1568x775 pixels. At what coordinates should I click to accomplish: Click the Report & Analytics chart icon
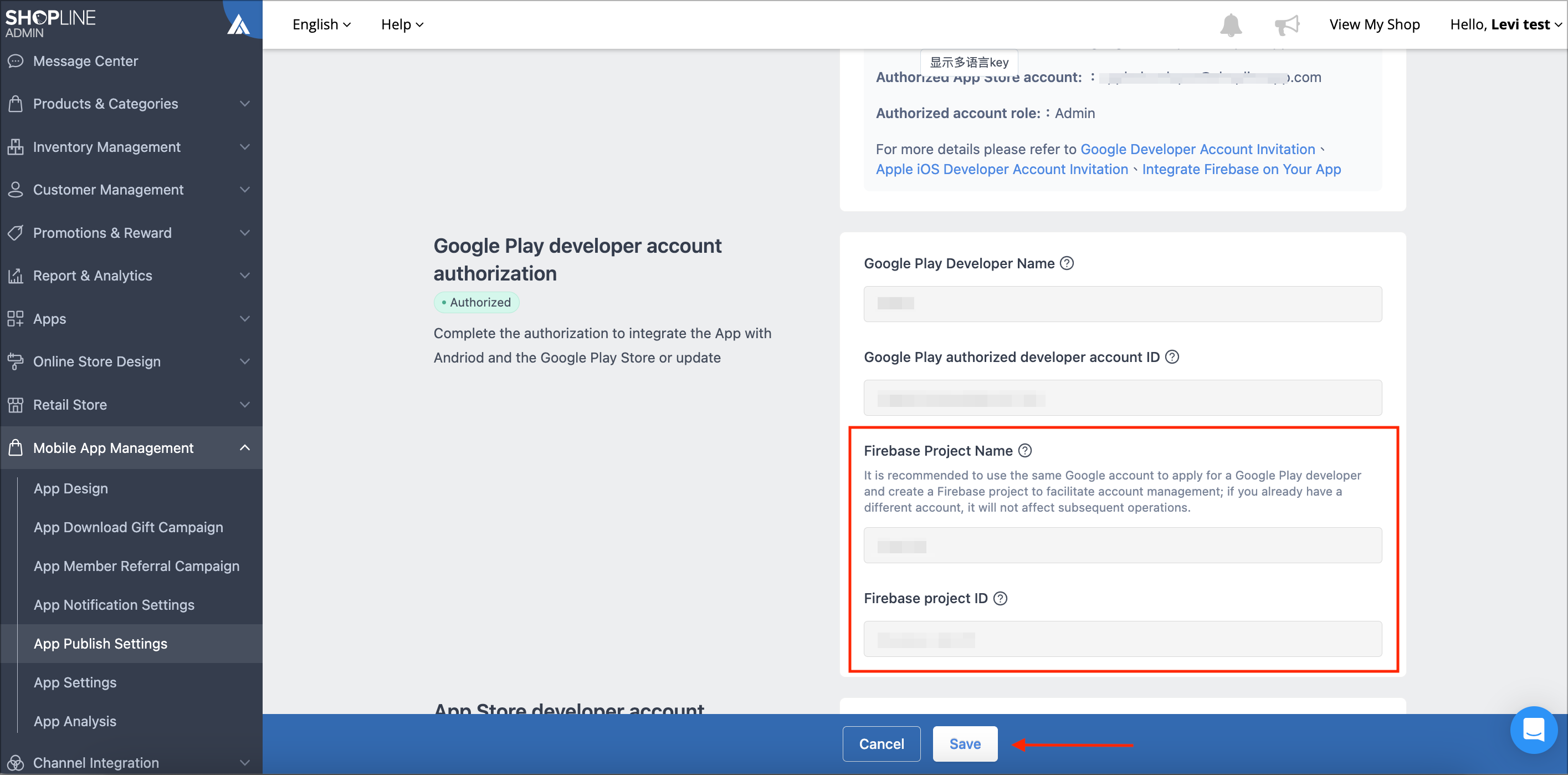click(16, 276)
